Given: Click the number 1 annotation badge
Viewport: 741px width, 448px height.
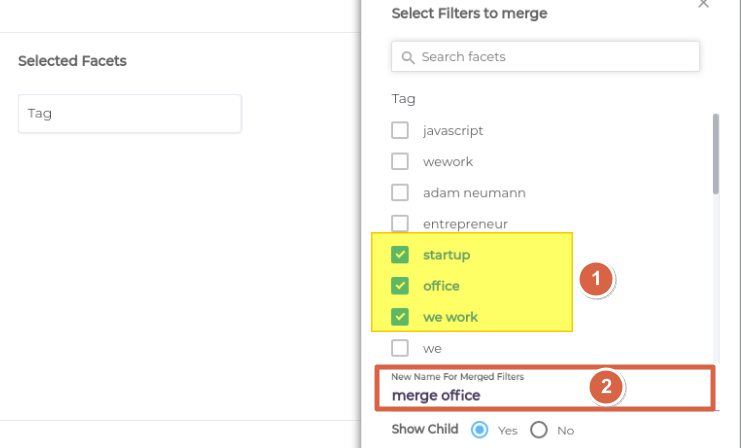Looking at the screenshot, I should tap(596, 279).
